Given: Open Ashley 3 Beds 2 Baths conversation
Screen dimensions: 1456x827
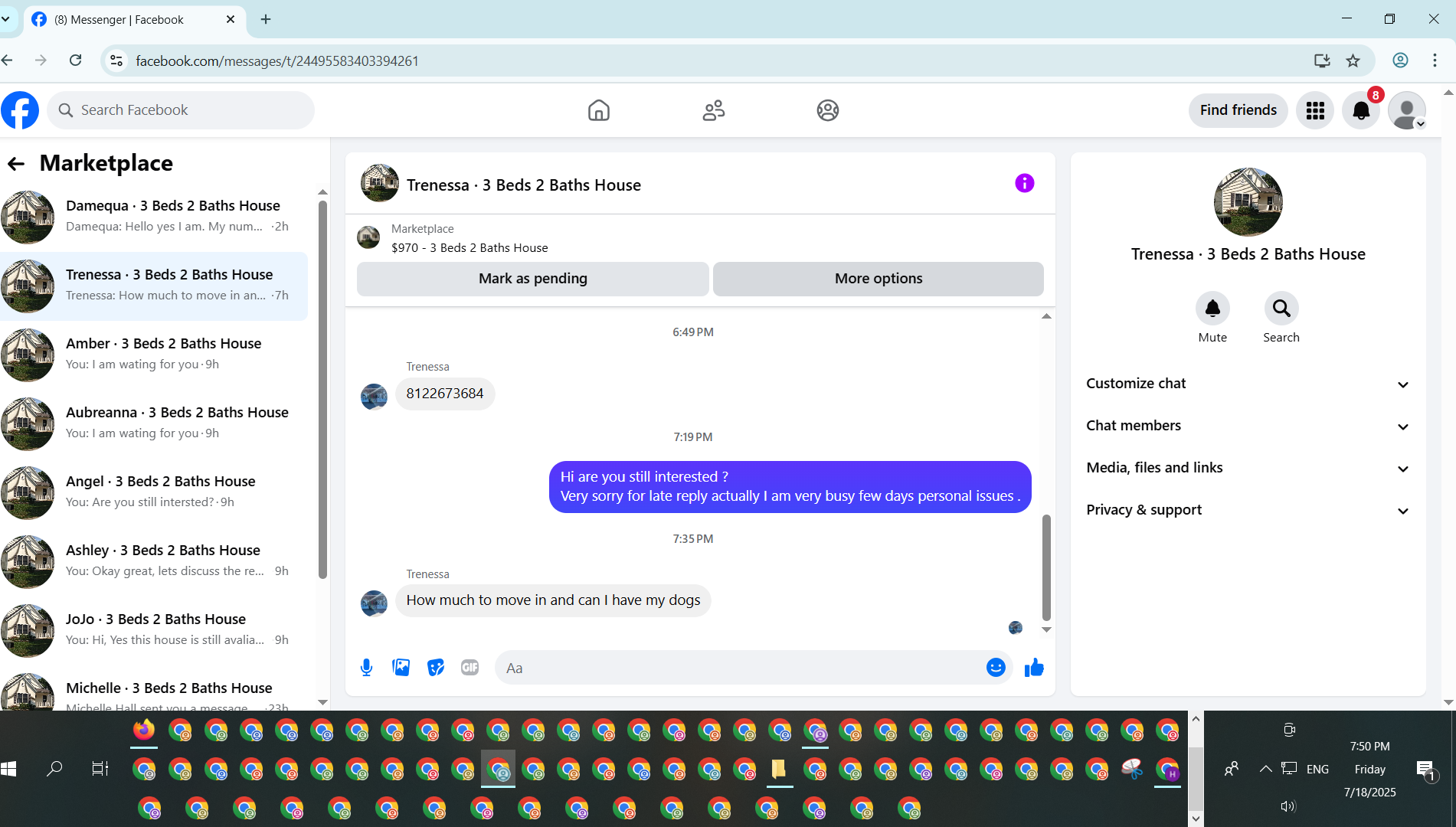Looking at the screenshot, I should [154, 562].
